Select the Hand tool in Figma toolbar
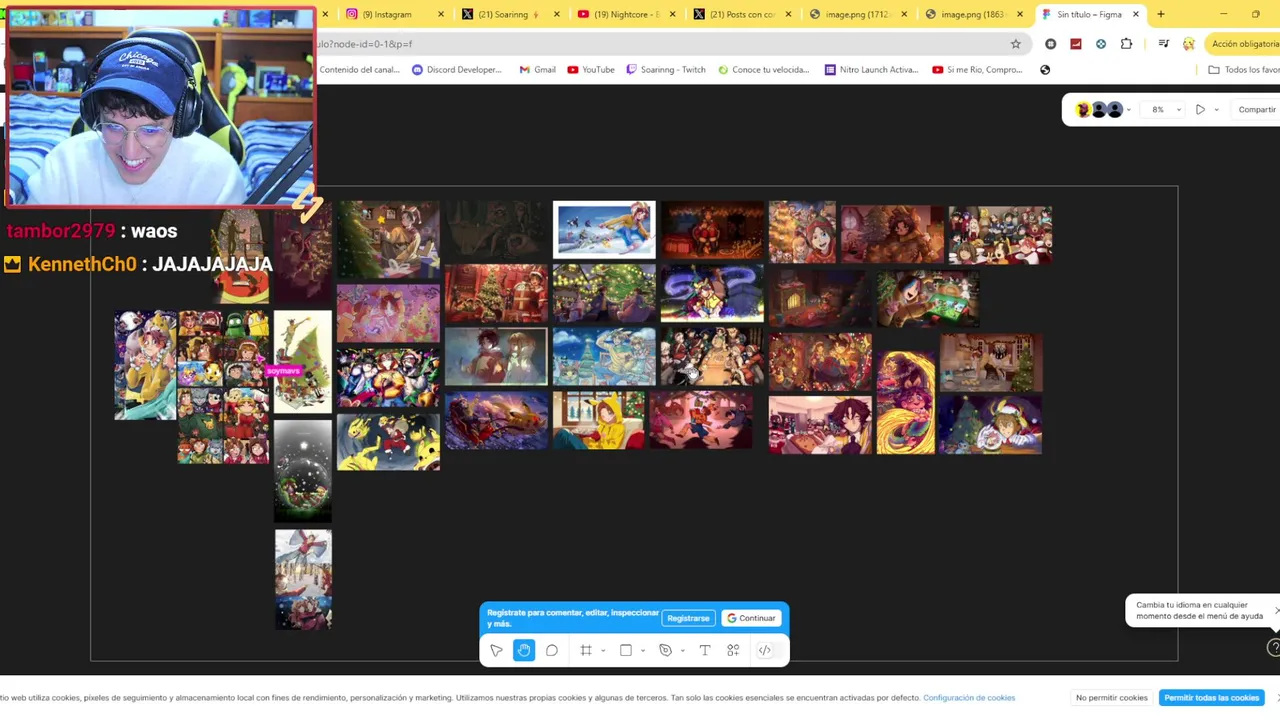1280x720 pixels. pyautogui.click(x=524, y=650)
